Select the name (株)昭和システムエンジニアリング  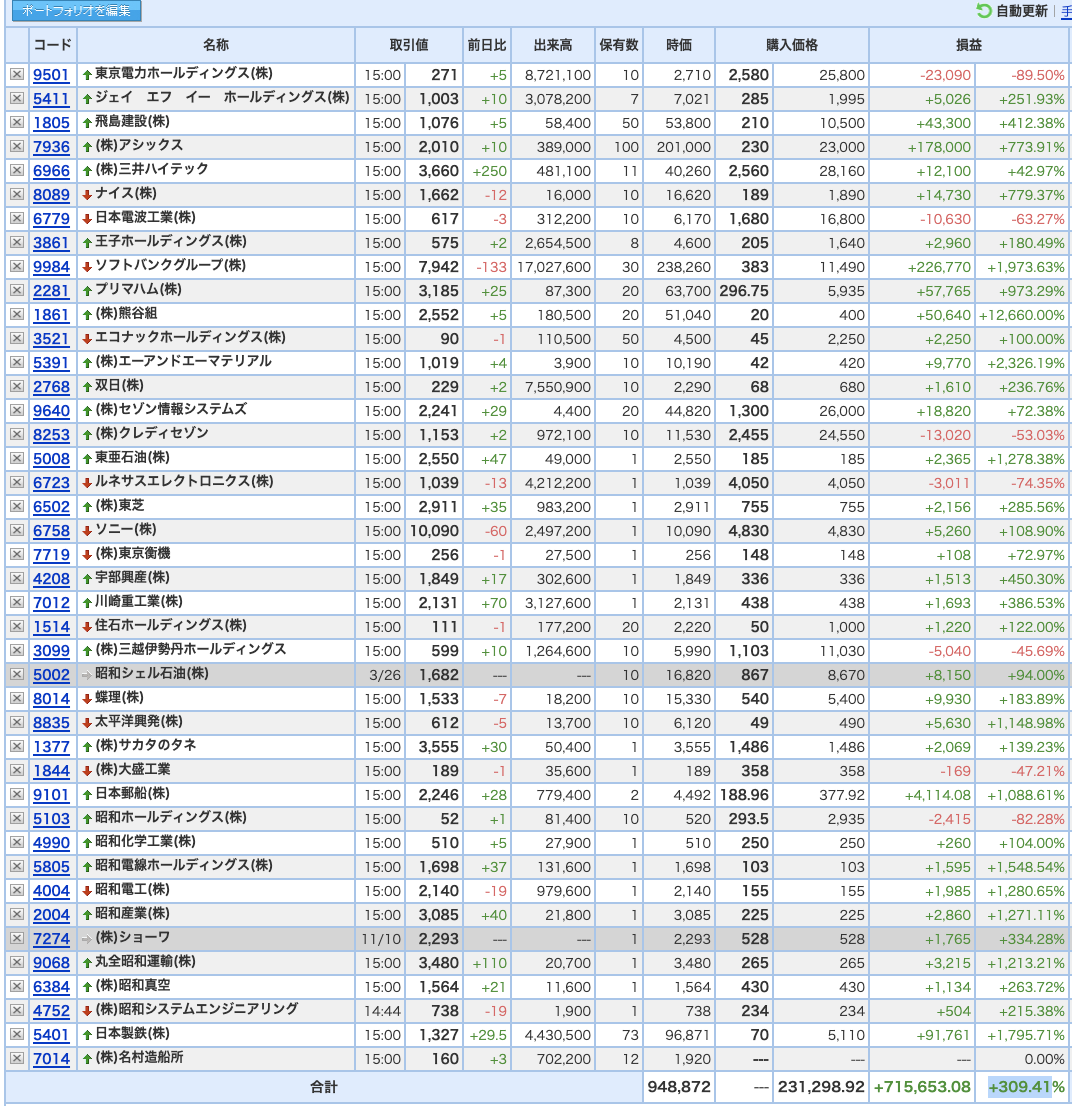pos(197,1009)
